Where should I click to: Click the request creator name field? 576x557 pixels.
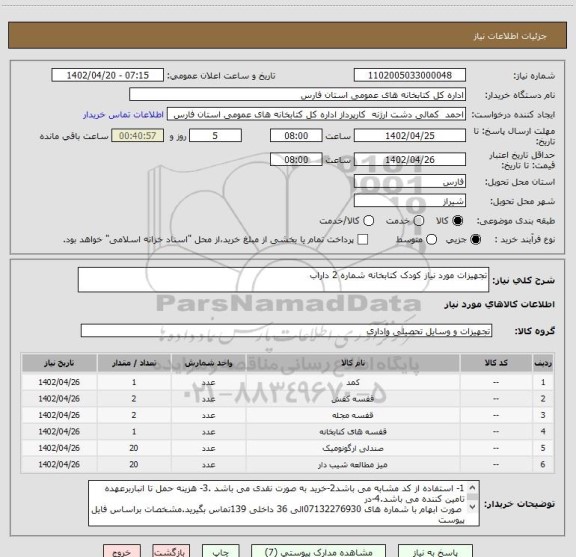tap(316, 115)
